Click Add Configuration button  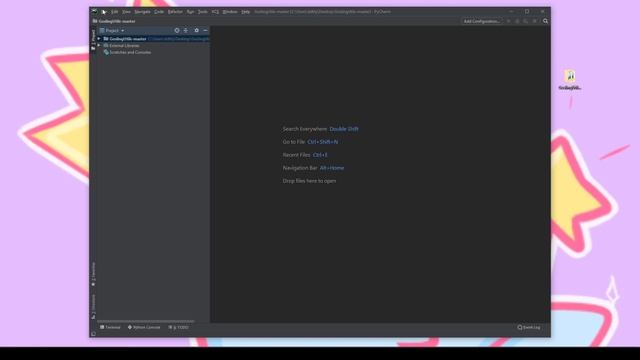pos(482,21)
